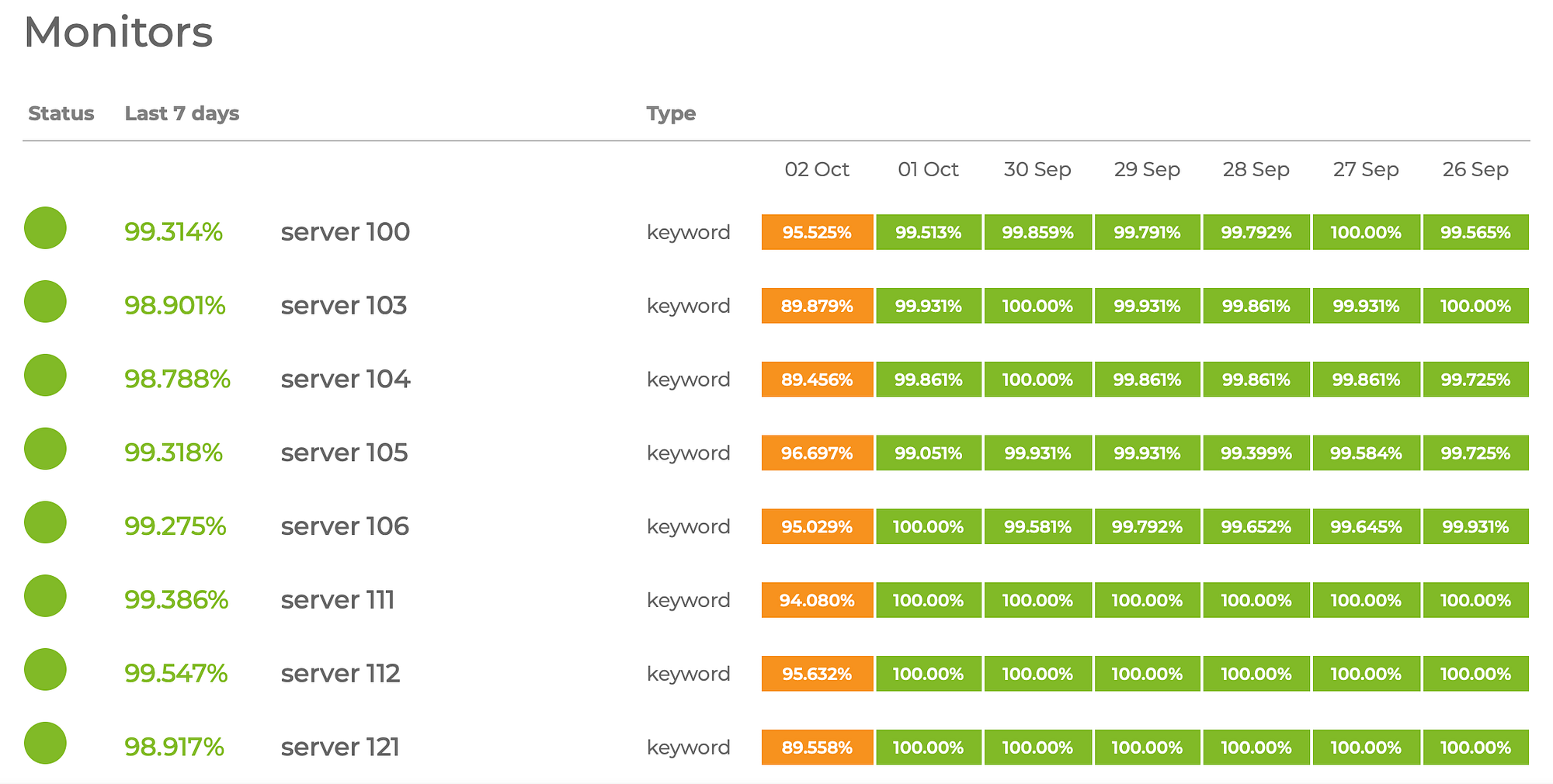This screenshot has width=1553, height=784.
Task: Click the green status dot for server 106
Action: coord(45,522)
